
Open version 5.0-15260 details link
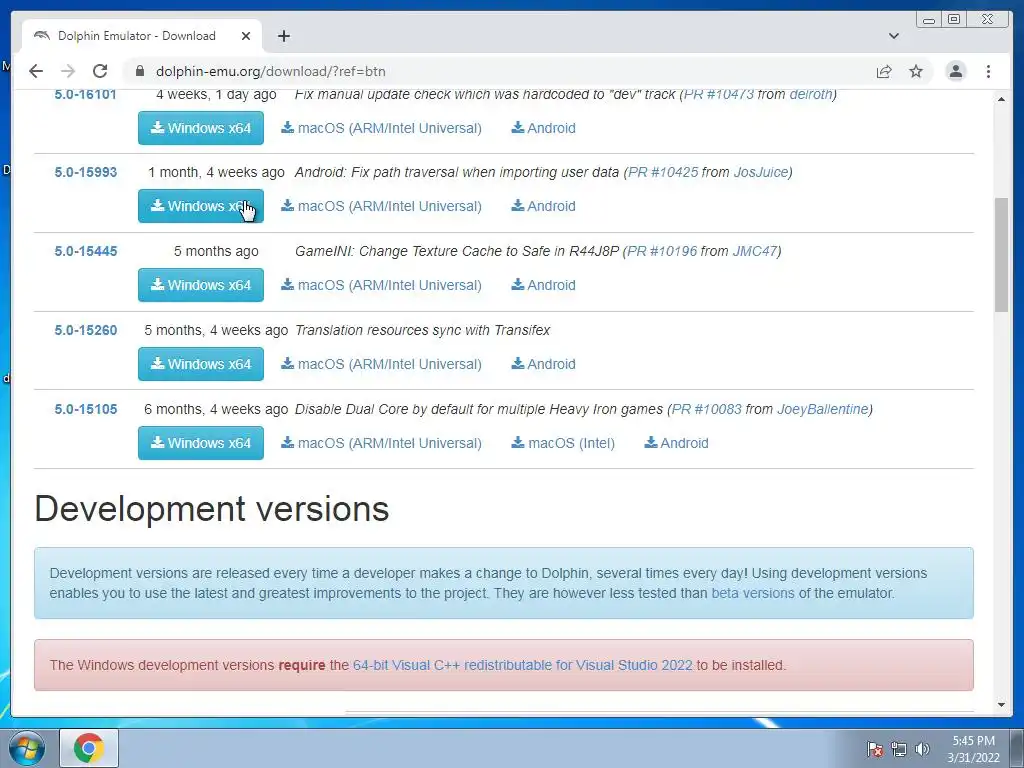pos(86,330)
